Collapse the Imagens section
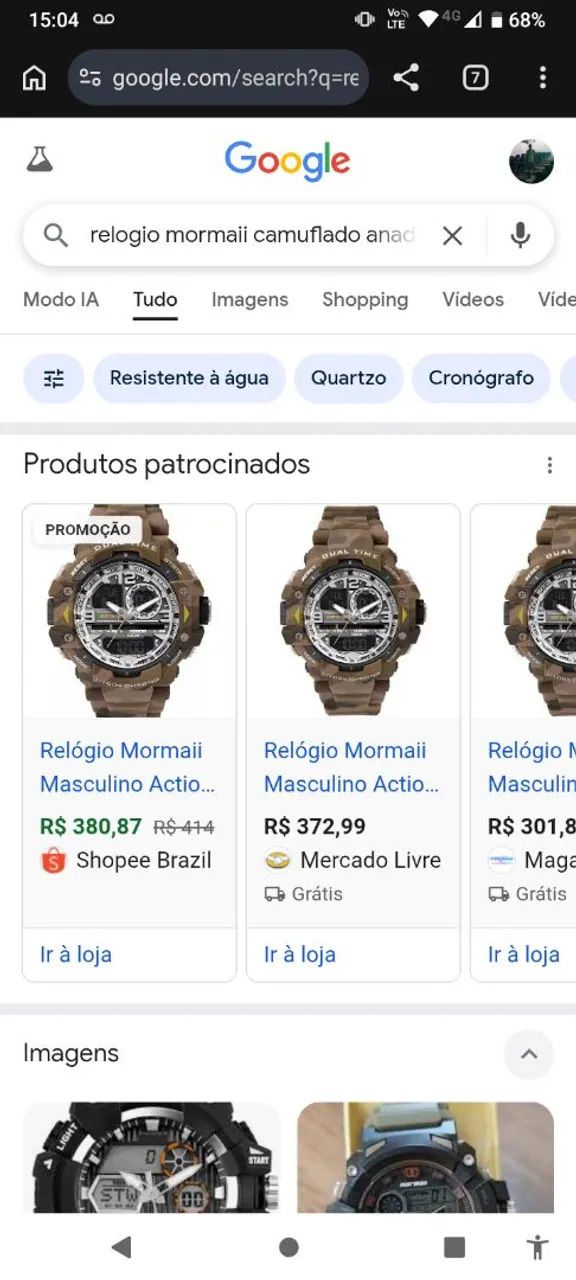Viewport: 576px width, 1280px height. (529, 1056)
